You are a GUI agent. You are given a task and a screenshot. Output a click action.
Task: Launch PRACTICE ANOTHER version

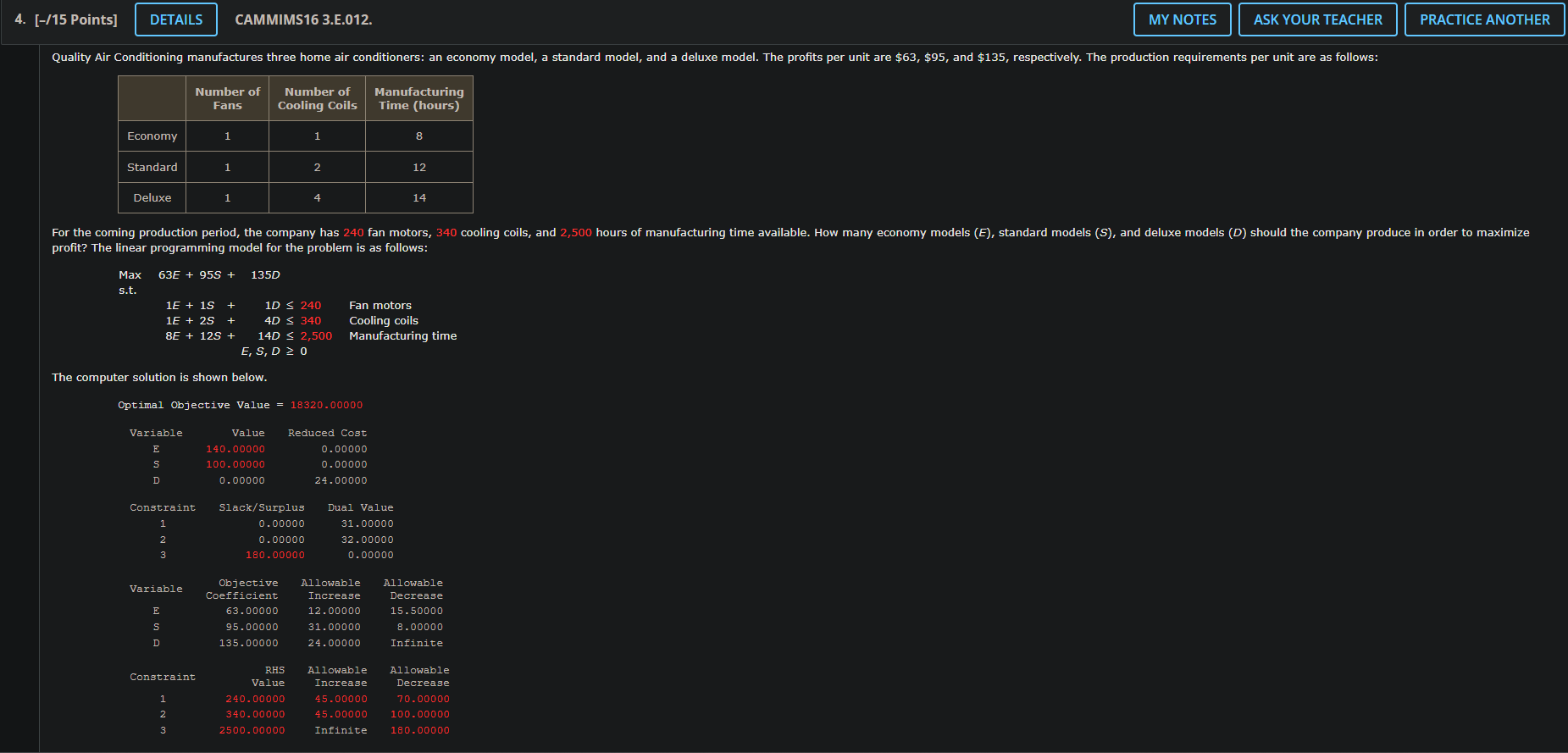(x=1484, y=19)
